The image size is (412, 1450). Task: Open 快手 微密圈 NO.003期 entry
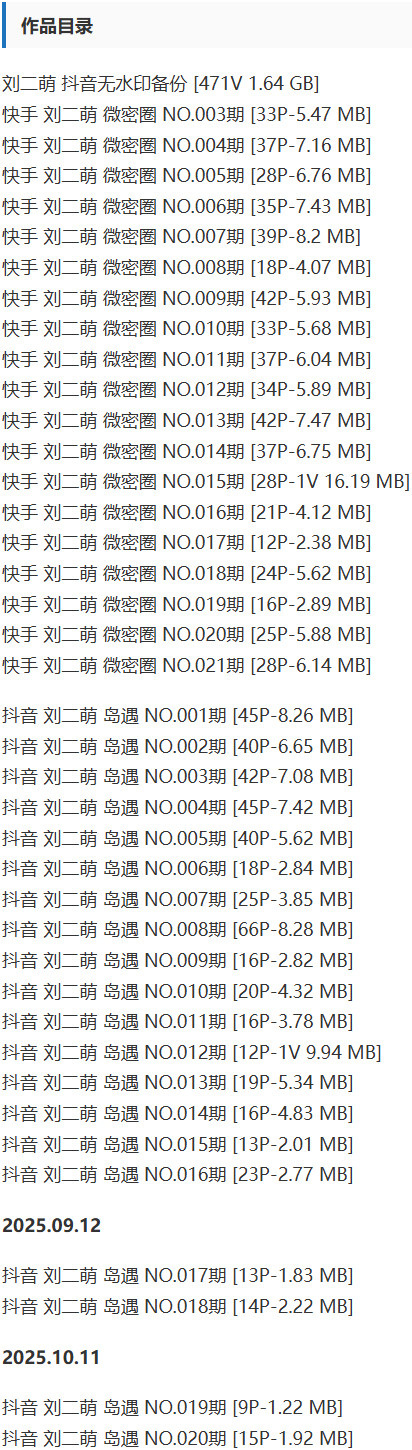point(186,115)
